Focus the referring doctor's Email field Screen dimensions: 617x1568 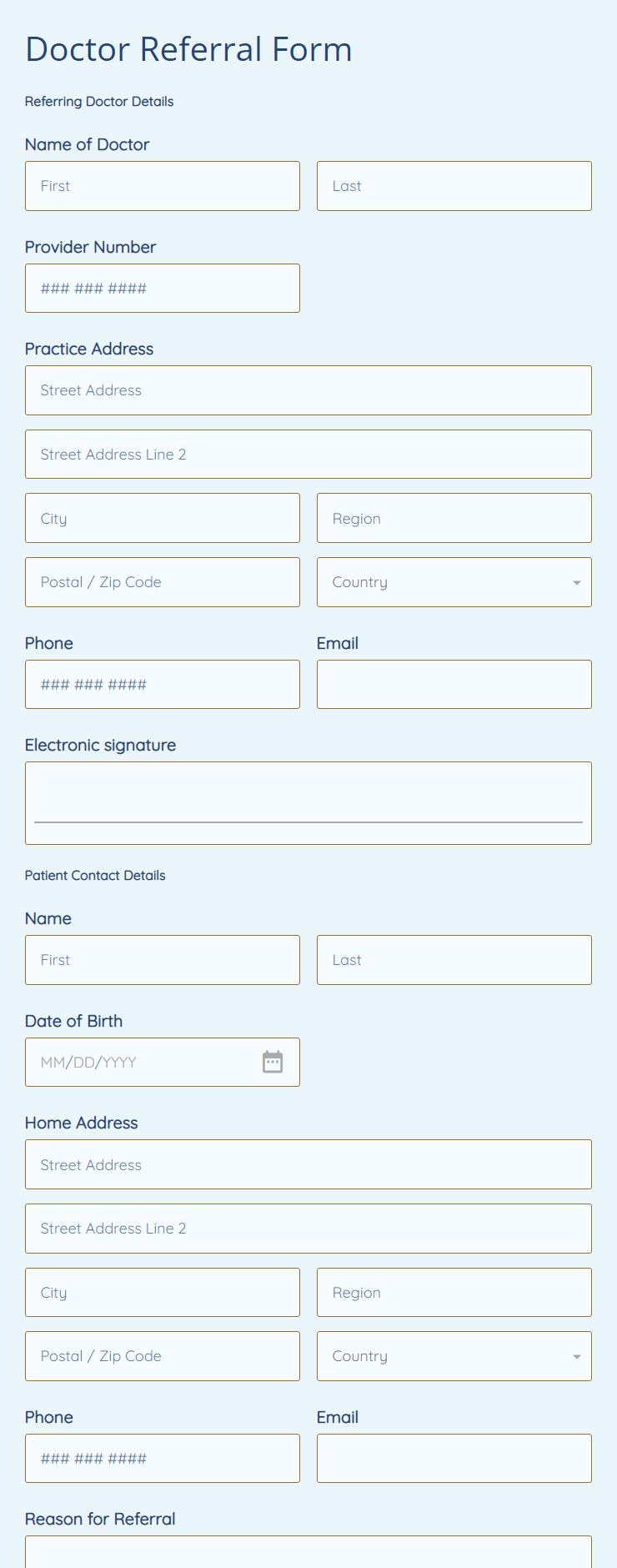coord(454,685)
